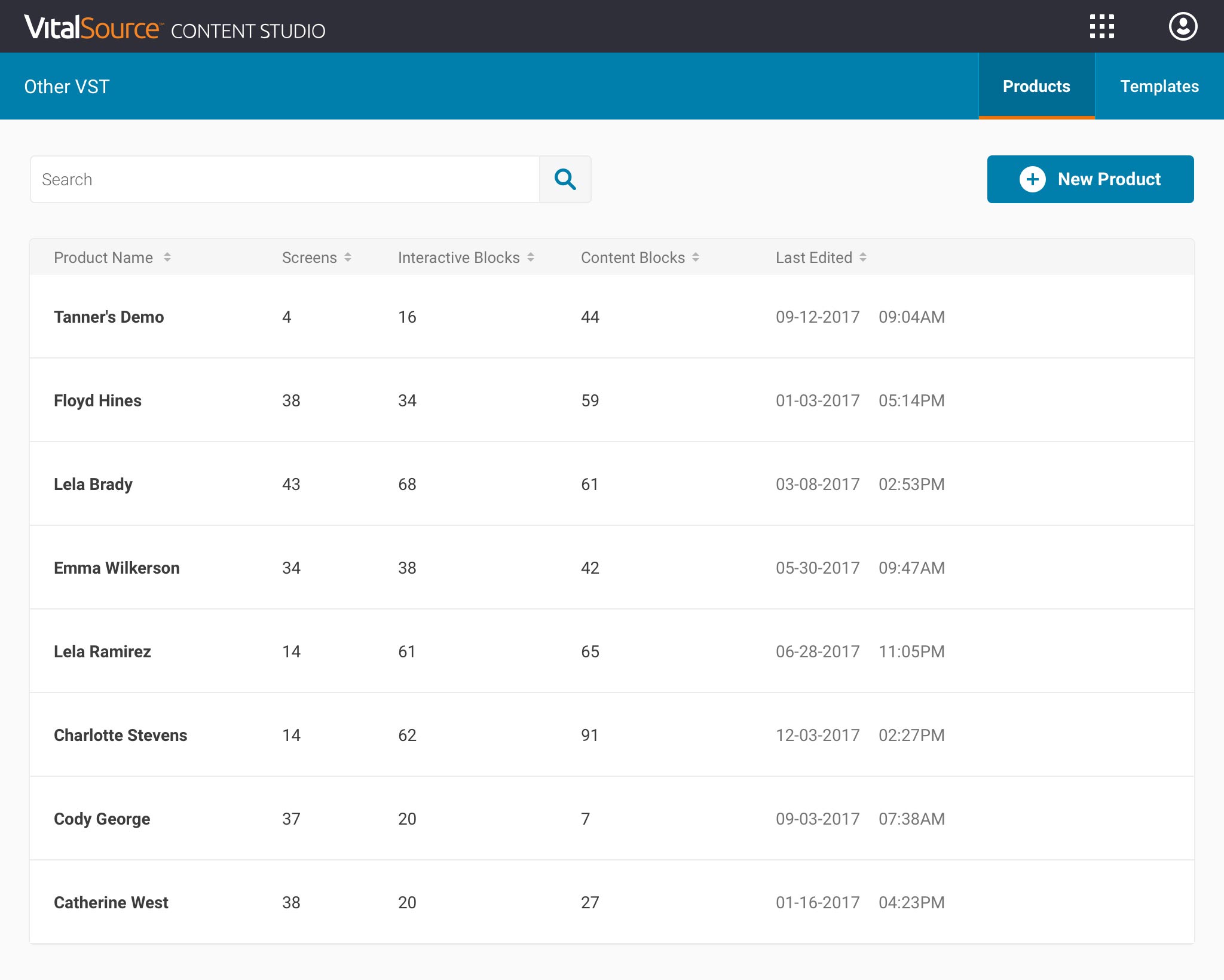Click time 07:38AM in Cody George row
1224x980 pixels.
[911, 819]
